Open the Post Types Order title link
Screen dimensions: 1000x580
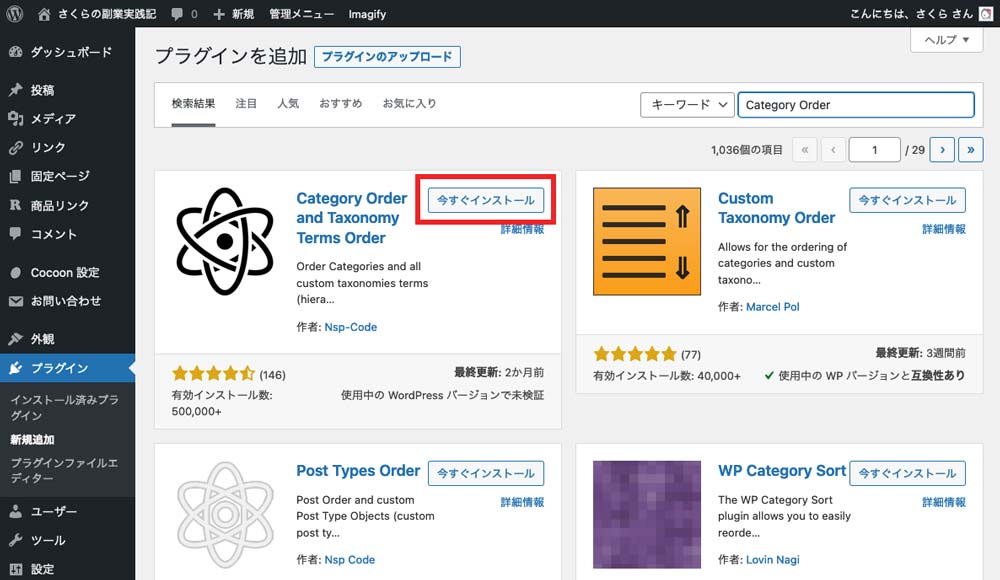[x=358, y=471]
